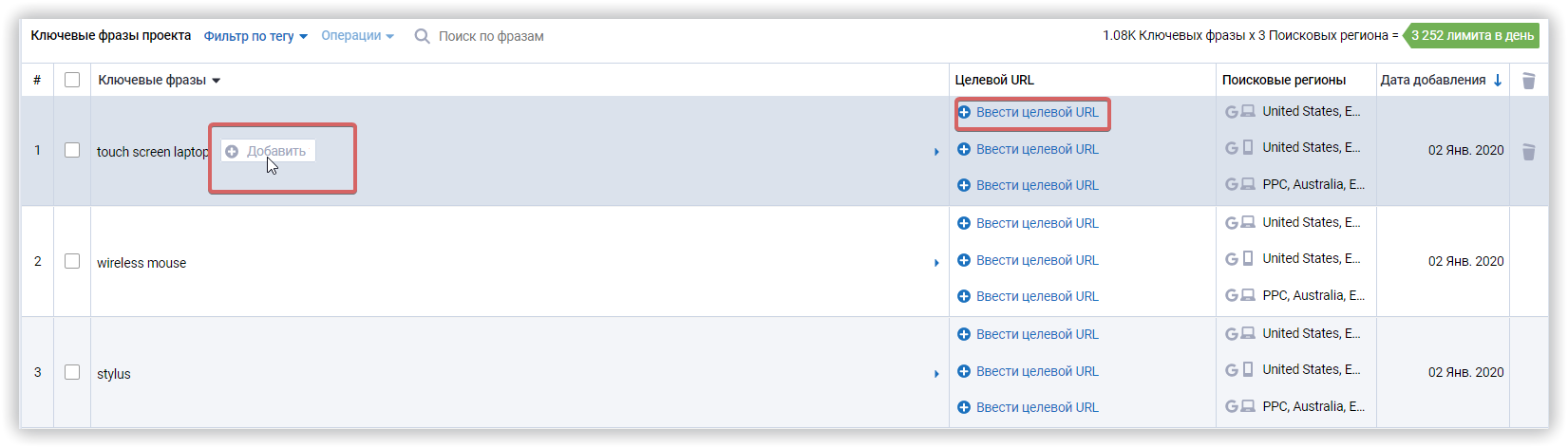The image size is (1568, 448).
Task: Click the trash icon in table header
Action: (1528, 81)
